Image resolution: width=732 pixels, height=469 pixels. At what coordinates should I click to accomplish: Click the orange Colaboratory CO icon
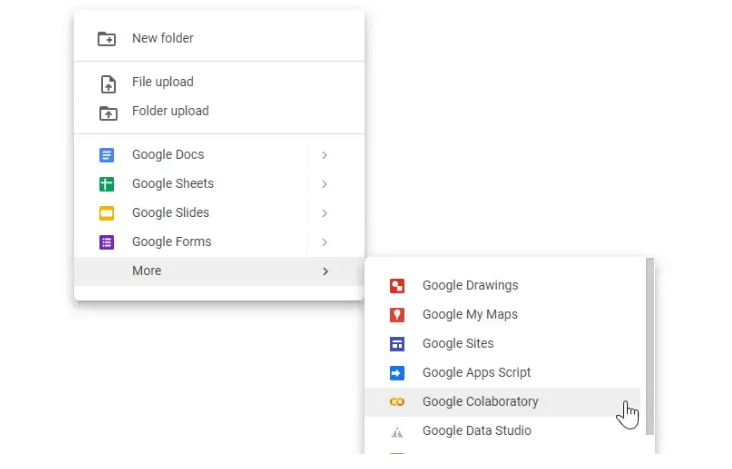[x=397, y=402]
